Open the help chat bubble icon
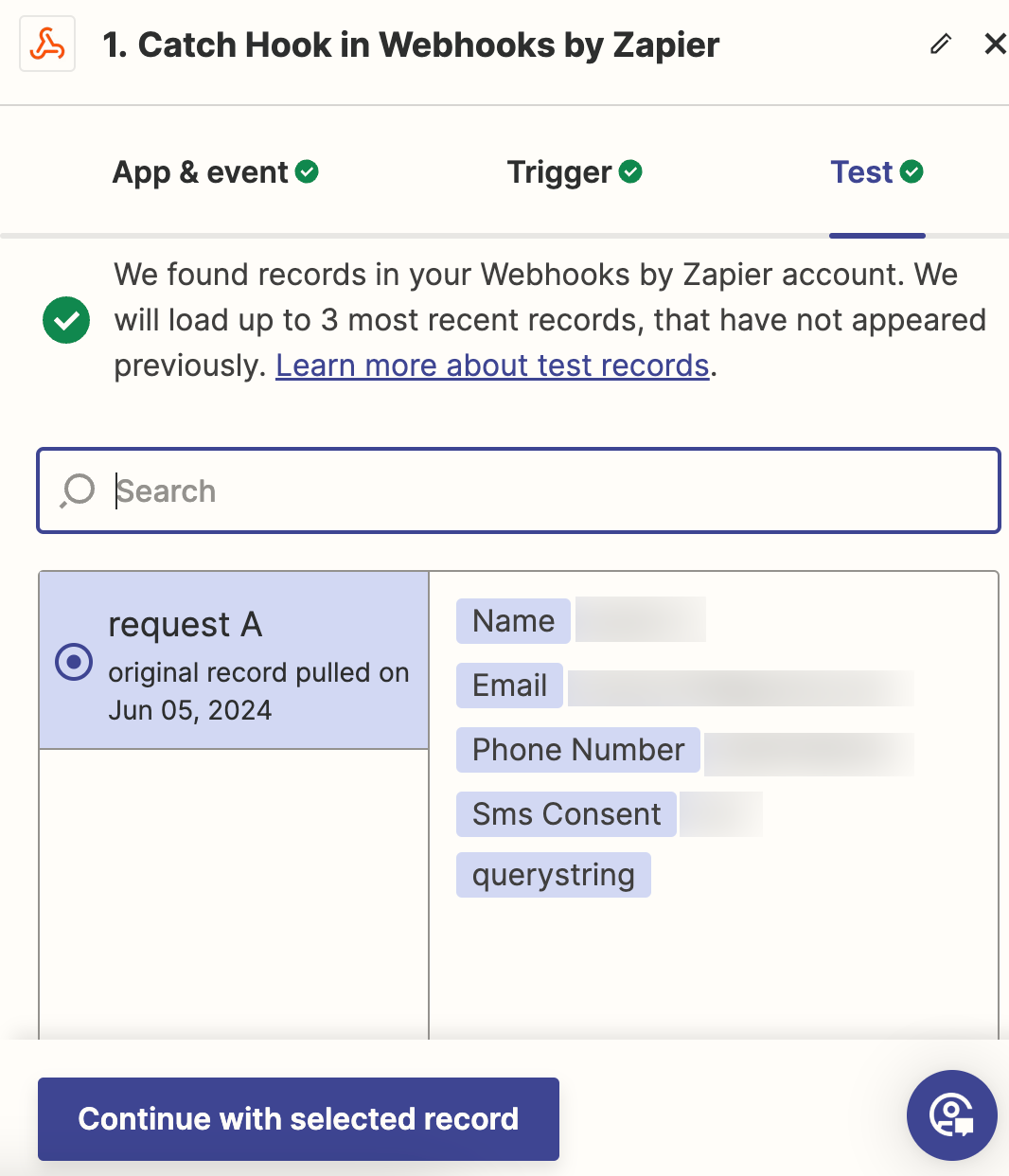The width and height of the screenshot is (1009, 1176). point(951,1115)
